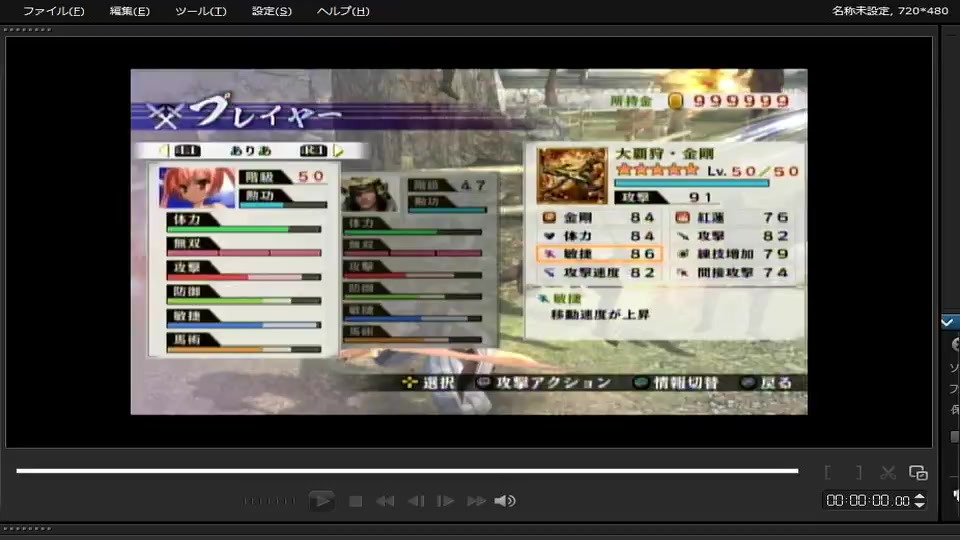Click the 戻る label in preview

[776, 383]
